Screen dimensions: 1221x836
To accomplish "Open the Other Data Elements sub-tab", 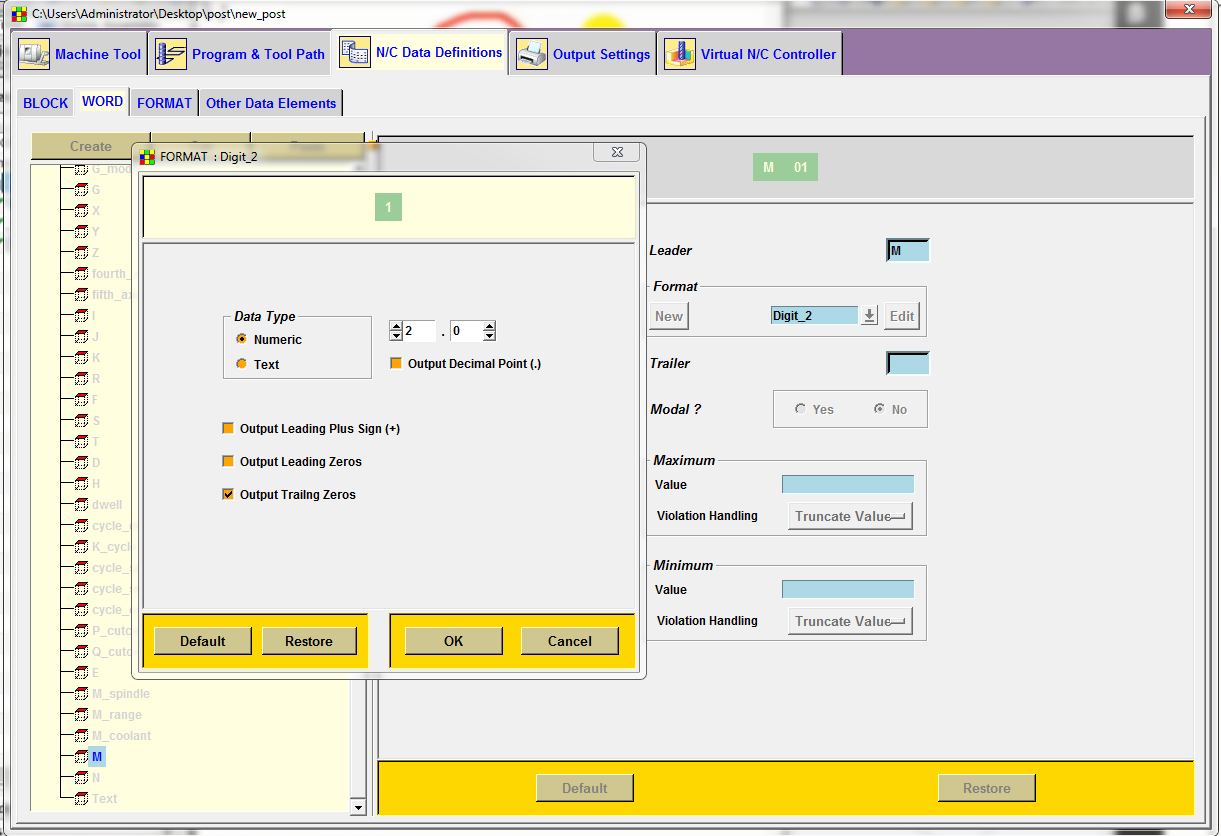I will point(271,103).
